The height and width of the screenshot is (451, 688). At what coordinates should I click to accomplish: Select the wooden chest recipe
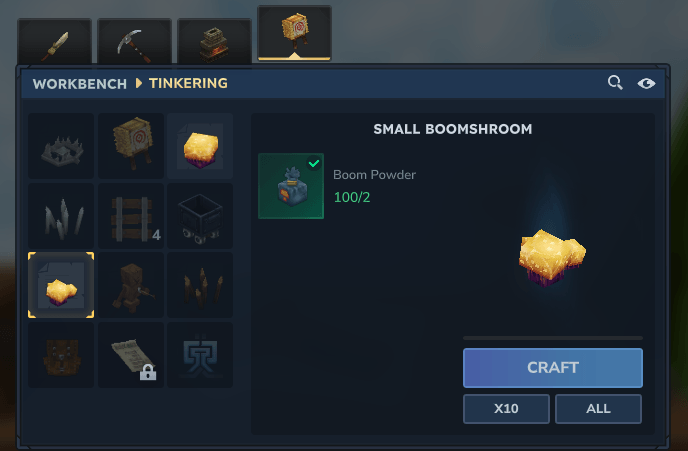tap(61, 355)
